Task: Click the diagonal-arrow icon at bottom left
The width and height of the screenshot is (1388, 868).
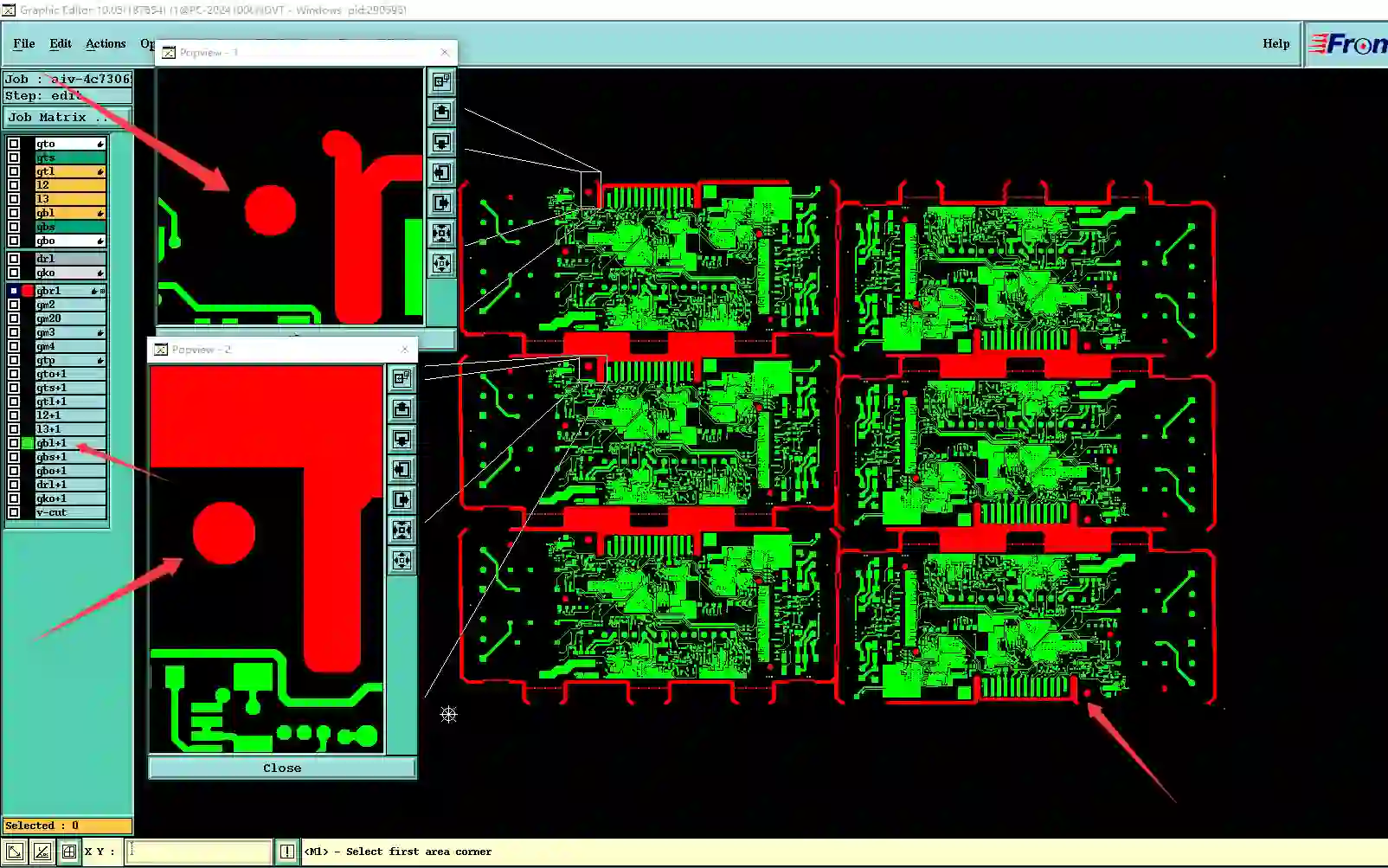Action: (x=15, y=852)
